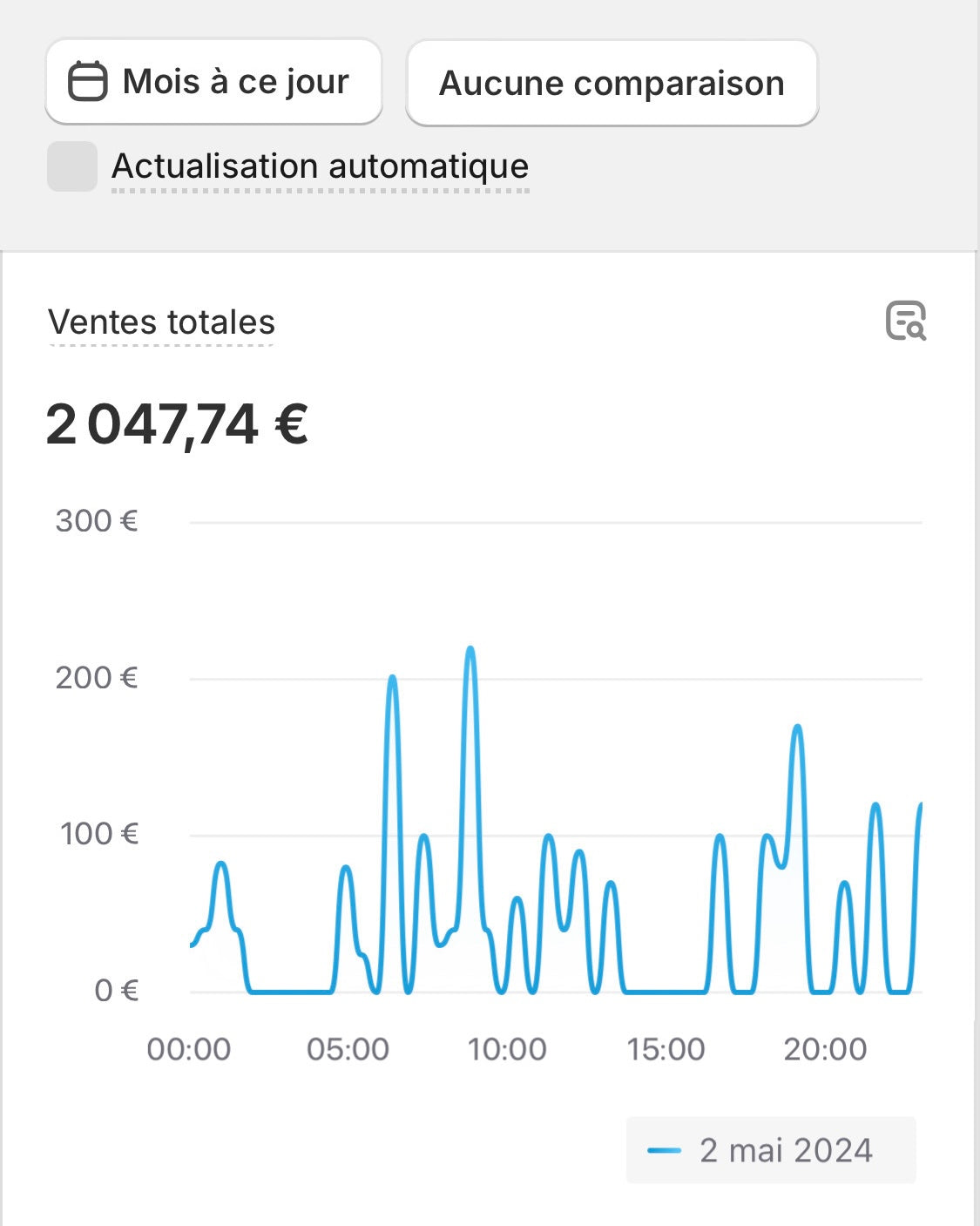Click the chart peak near 06:30 at 200 €

[x=392, y=677]
